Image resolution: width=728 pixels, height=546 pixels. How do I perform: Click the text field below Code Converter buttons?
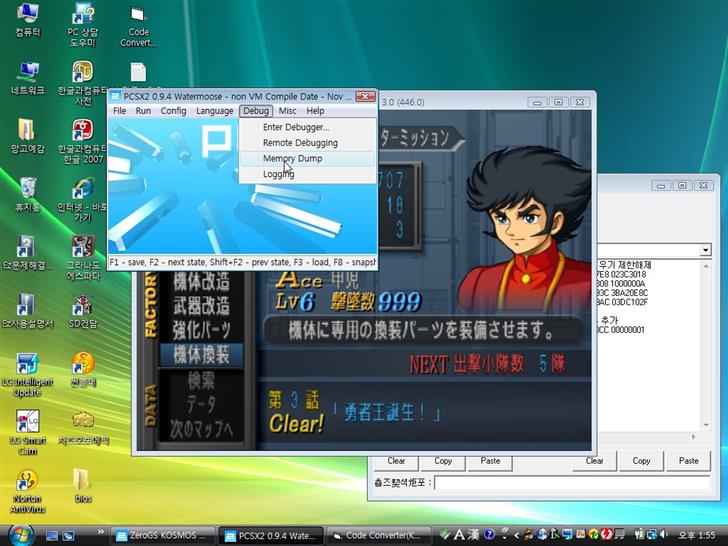coord(572,483)
